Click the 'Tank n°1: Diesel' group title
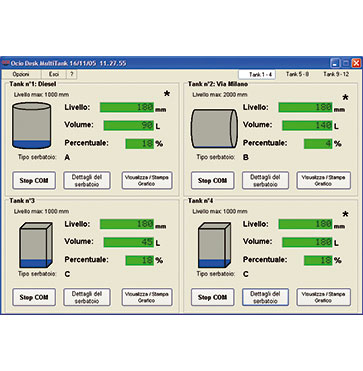Image resolution: width=363 pixels, height=371 pixels. tap(33, 84)
